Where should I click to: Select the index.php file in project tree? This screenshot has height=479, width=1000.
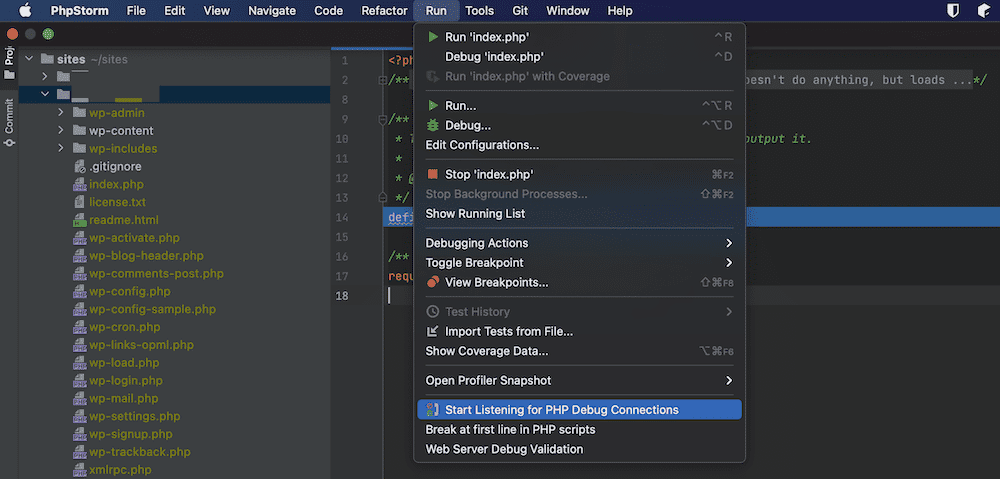116,184
